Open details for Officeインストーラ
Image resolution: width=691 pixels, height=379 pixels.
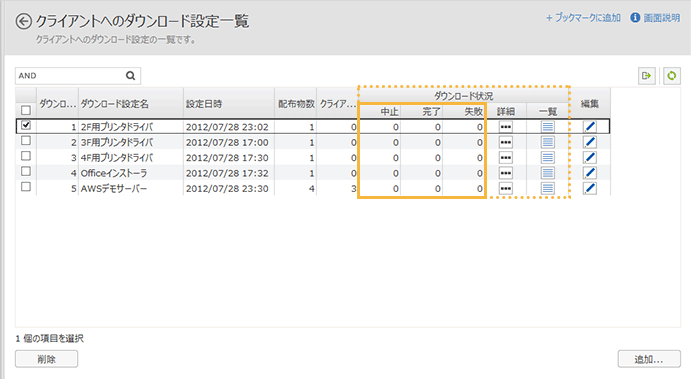(506, 173)
